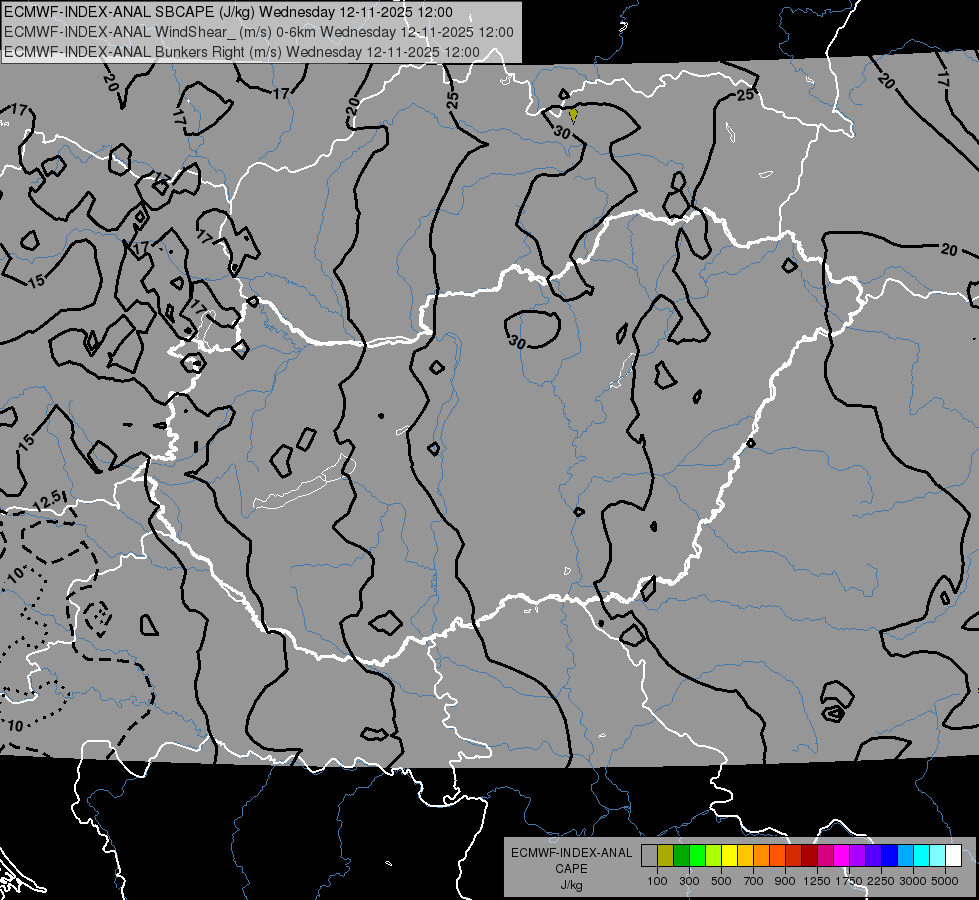Screen dimensions: 979x900
Task: Click legend value 3000
Action: coord(913,881)
